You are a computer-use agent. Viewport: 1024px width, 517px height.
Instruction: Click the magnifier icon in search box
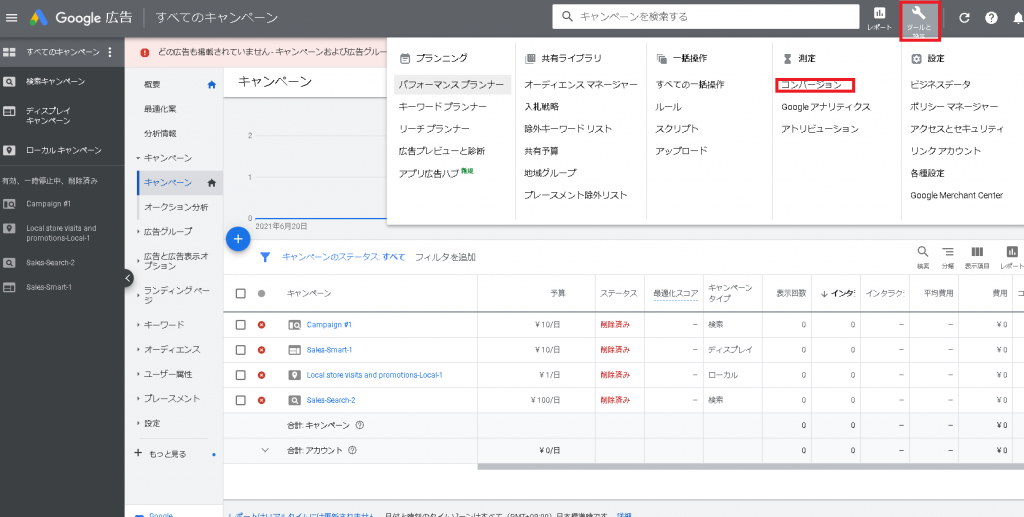click(568, 16)
